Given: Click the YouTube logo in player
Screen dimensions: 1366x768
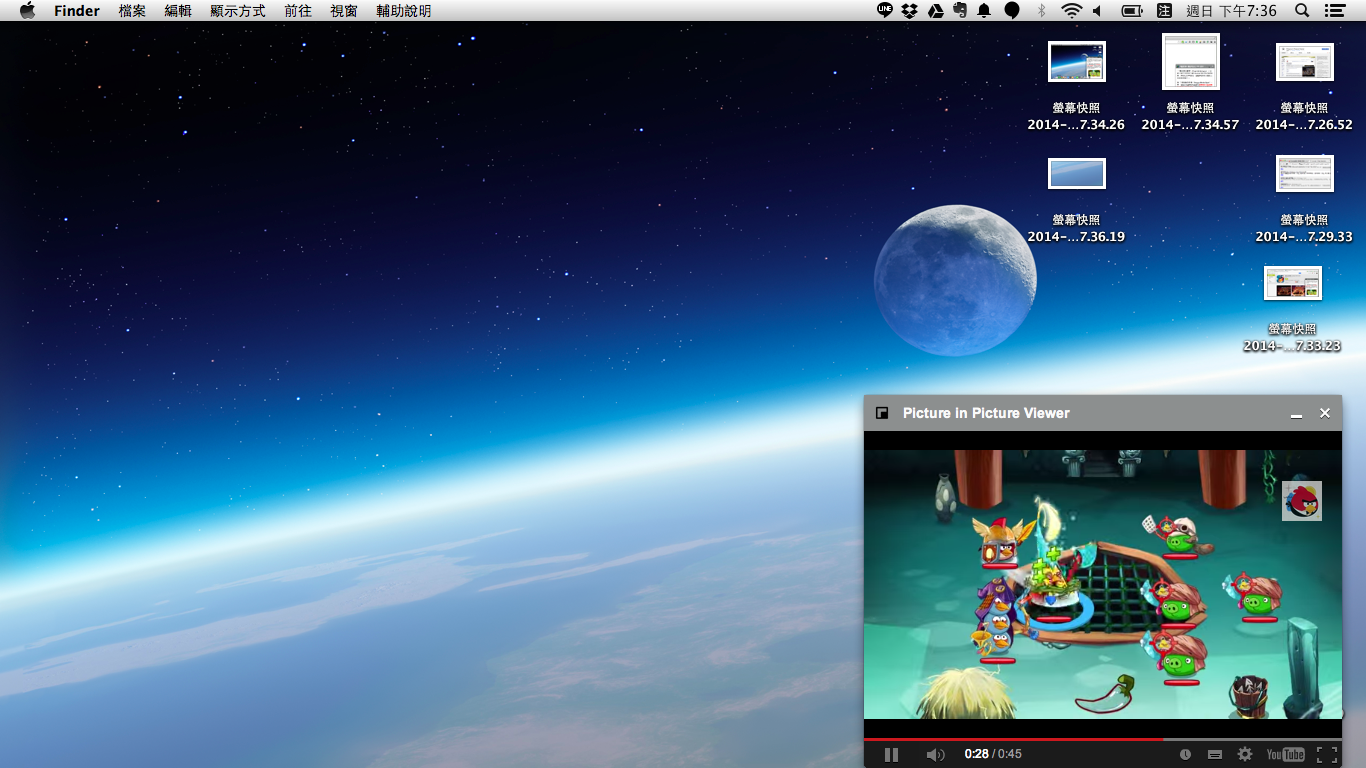Looking at the screenshot, I should pos(1285,755).
